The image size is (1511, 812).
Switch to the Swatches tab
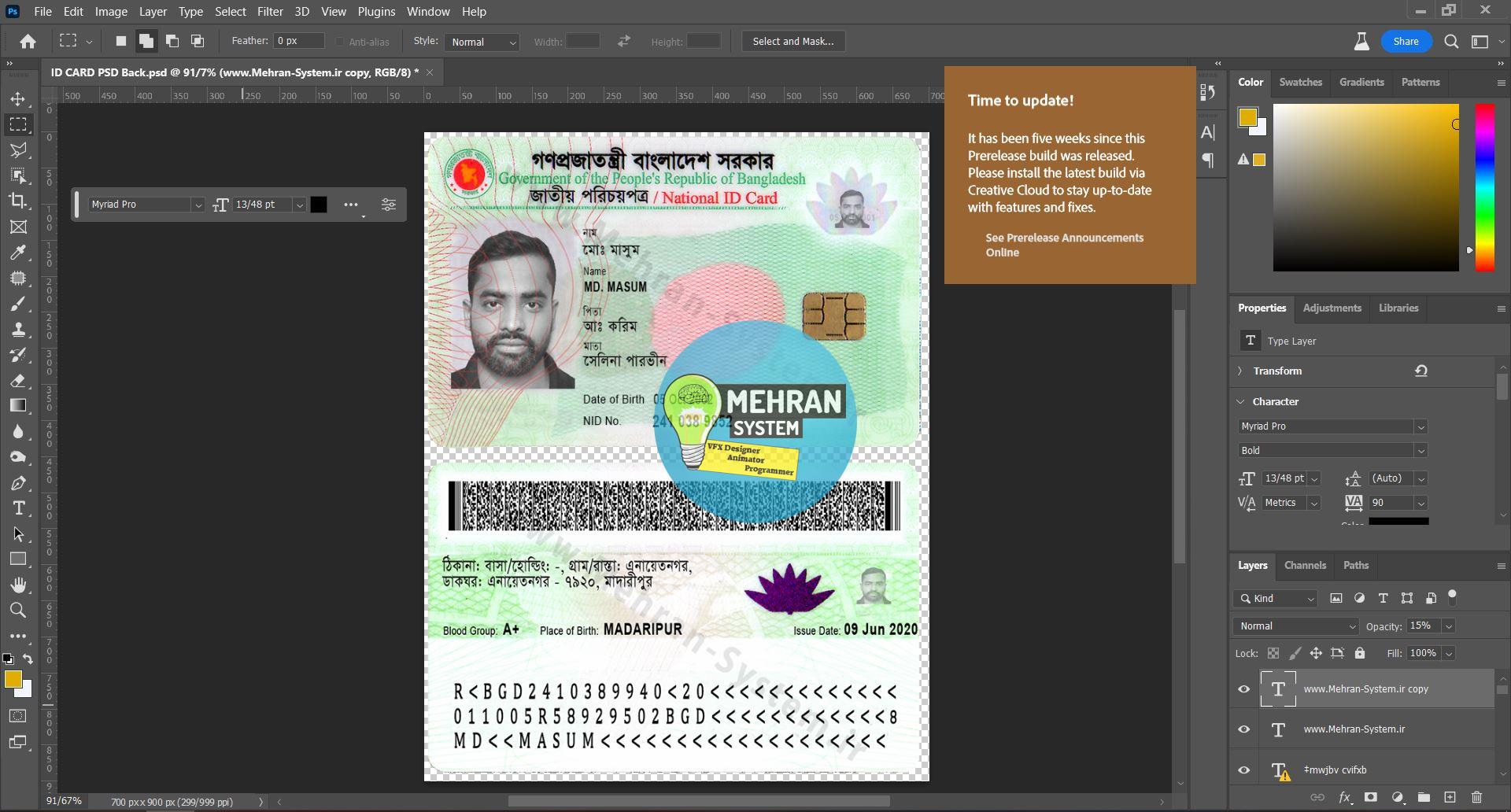1300,82
